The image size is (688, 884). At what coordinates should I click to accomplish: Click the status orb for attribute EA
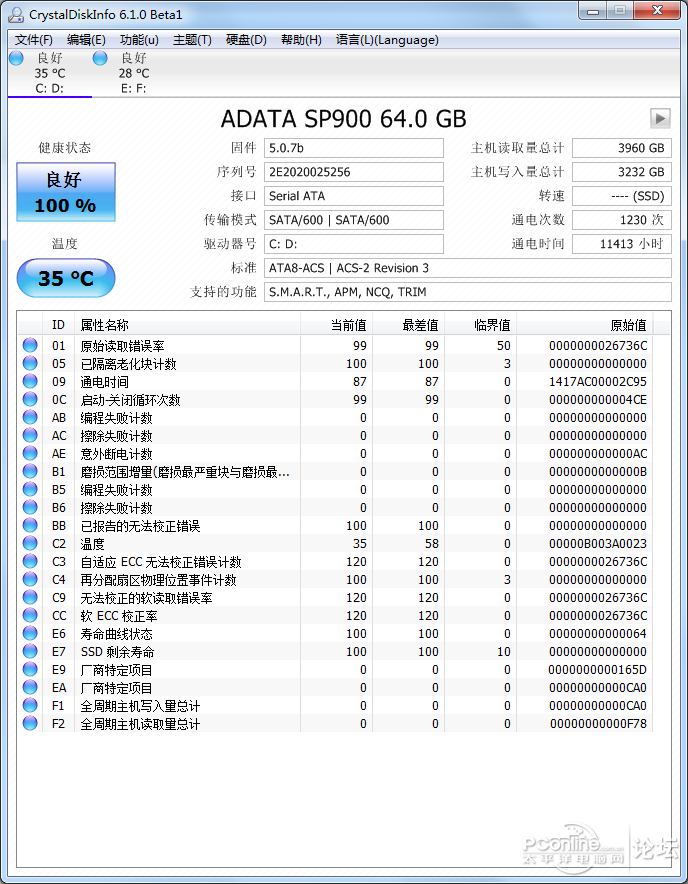point(30,687)
